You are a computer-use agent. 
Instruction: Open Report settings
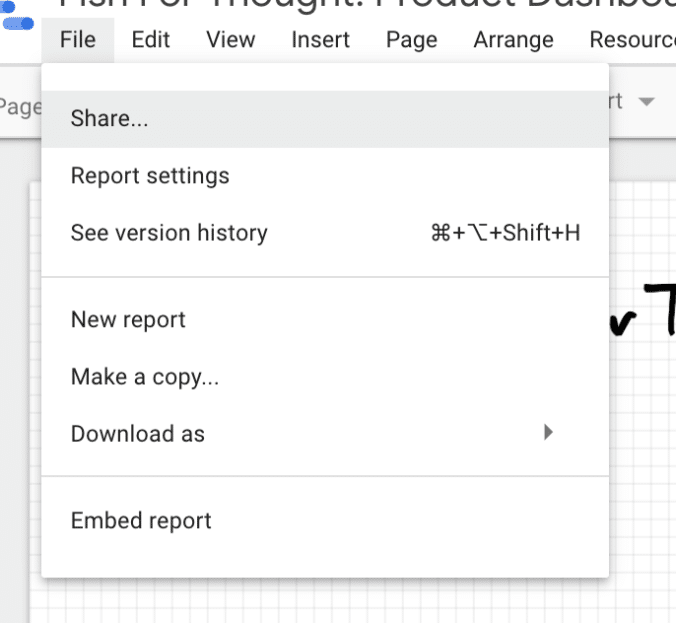(325, 176)
